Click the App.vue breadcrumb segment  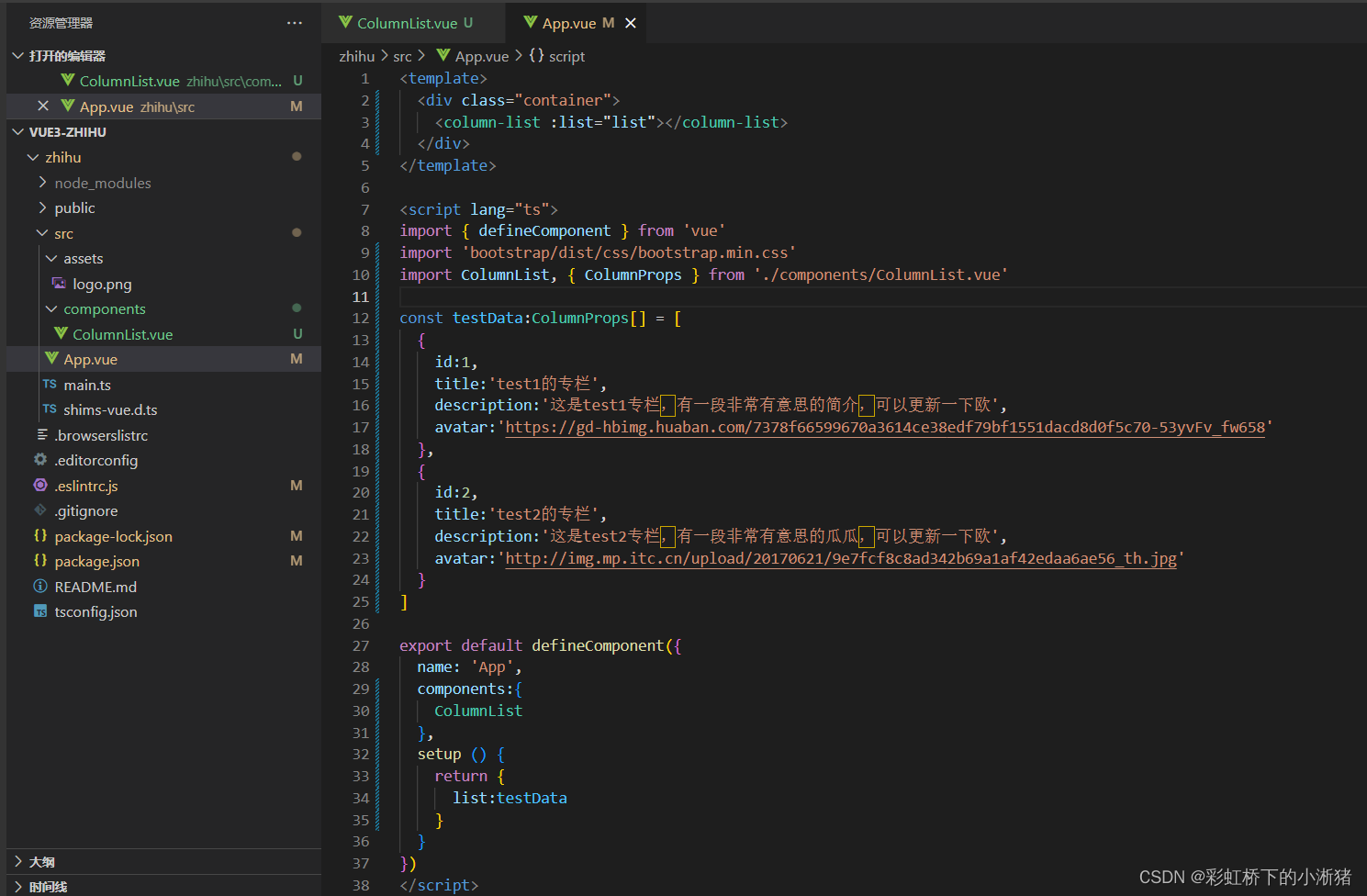pyautogui.click(x=482, y=56)
